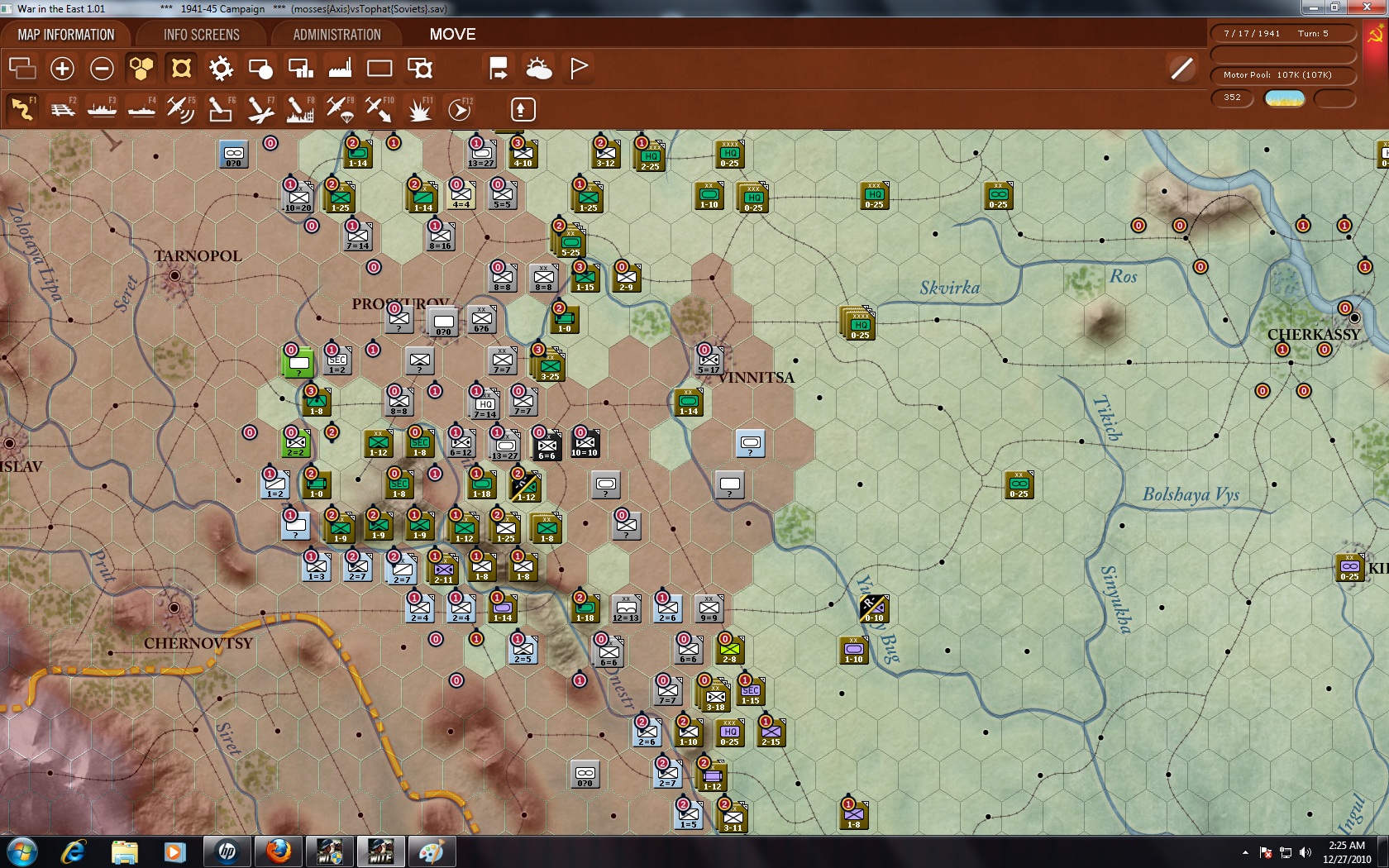The height and width of the screenshot is (868, 1389).
Task: Switch to Firefox in the taskbar
Action: (x=279, y=851)
